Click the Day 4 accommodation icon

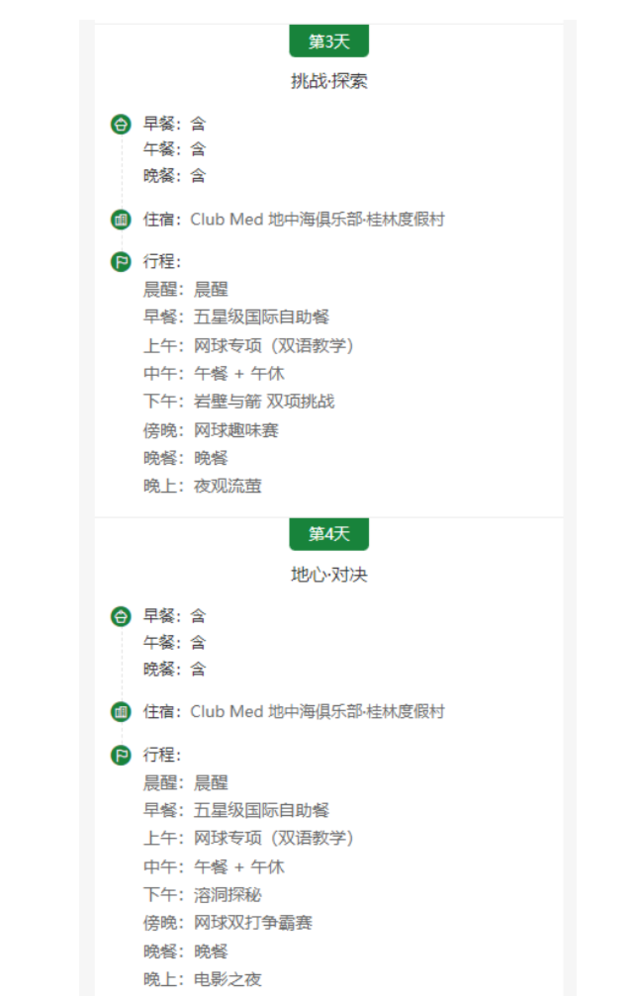point(121,712)
